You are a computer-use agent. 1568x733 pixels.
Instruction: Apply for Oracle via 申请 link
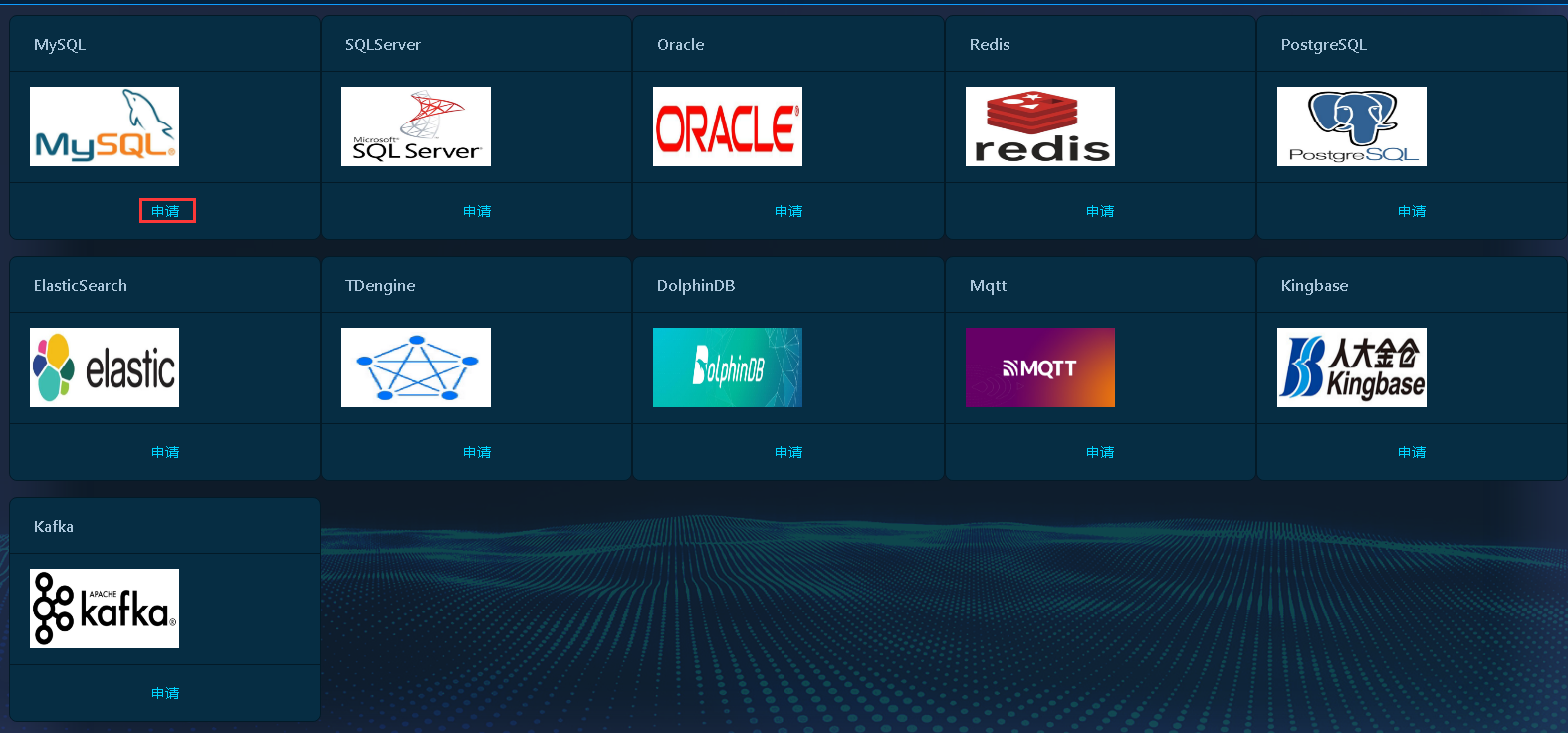pyautogui.click(x=788, y=211)
